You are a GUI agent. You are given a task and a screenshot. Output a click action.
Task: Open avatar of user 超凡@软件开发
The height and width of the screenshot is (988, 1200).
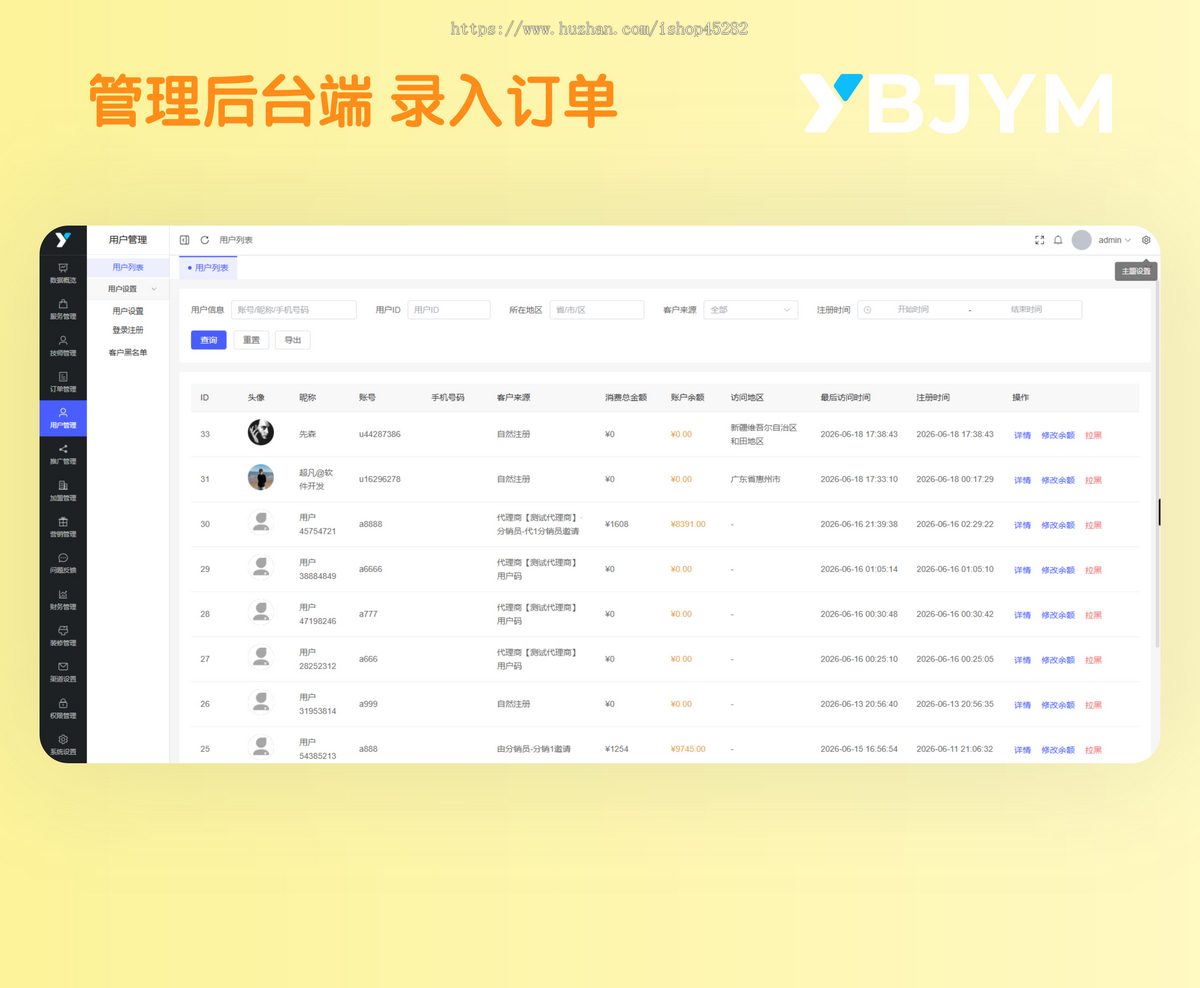(261, 478)
